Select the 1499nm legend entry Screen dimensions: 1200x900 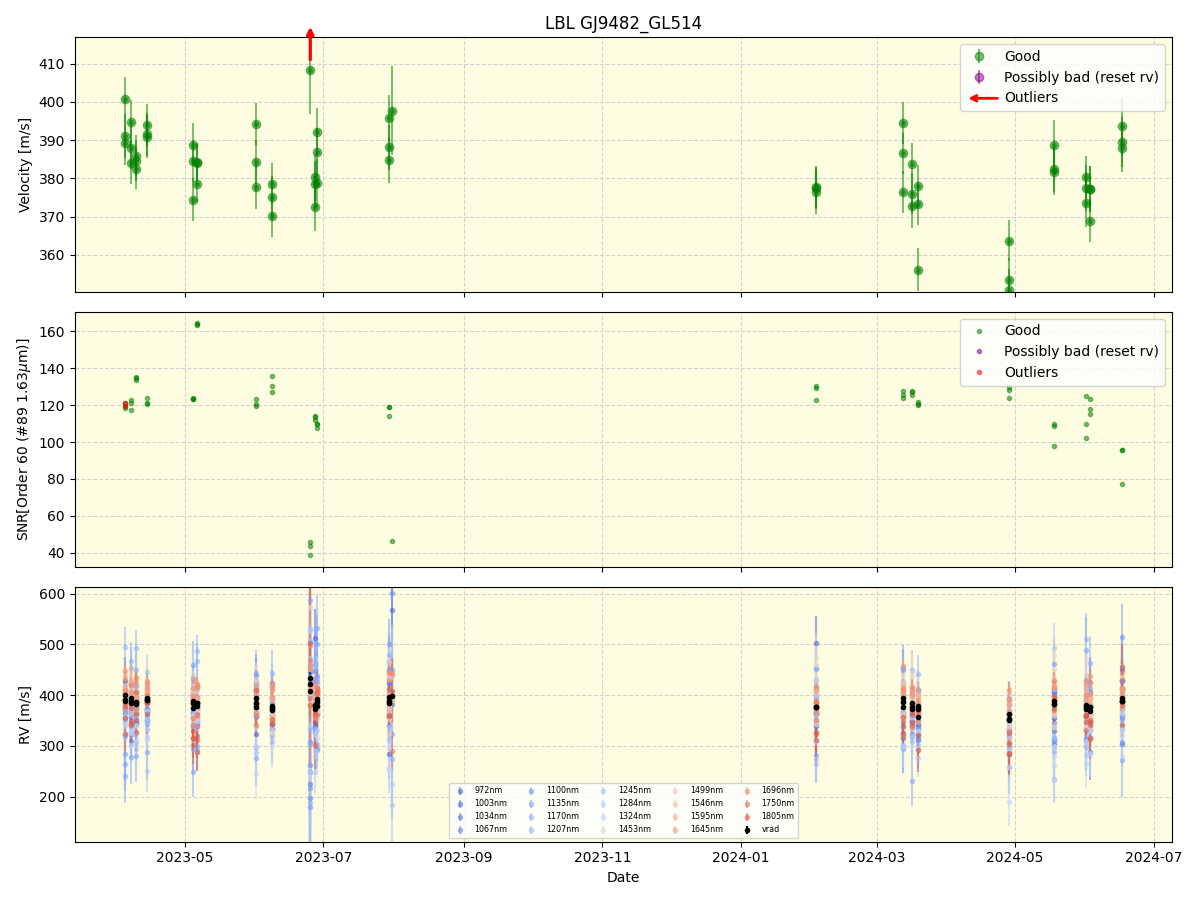698,790
